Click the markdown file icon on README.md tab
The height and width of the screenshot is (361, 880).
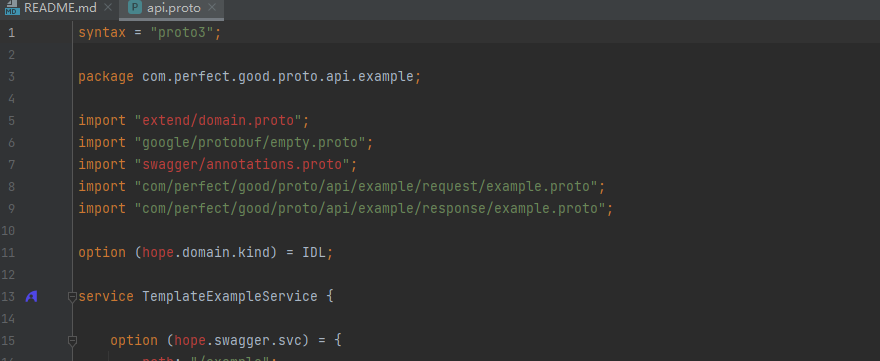[x=12, y=8]
